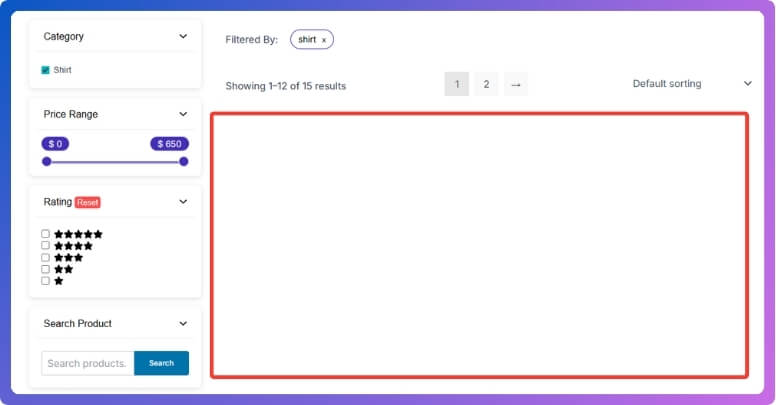Screen dimensions: 776x405
Task: Collapse the Price Range panel chevron
Action: tap(183, 114)
